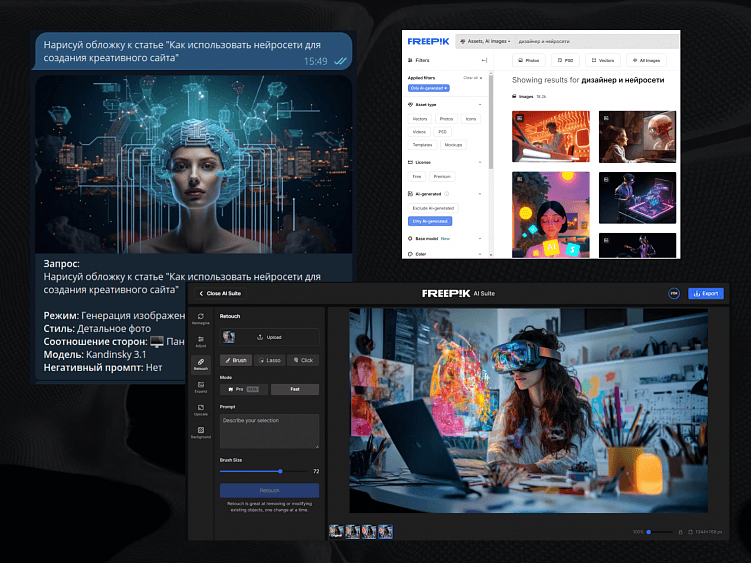Select the Lasso selection tab
Image resolution: width=751 pixels, height=563 pixels.
pyautogui.click(x=270, y=360)
